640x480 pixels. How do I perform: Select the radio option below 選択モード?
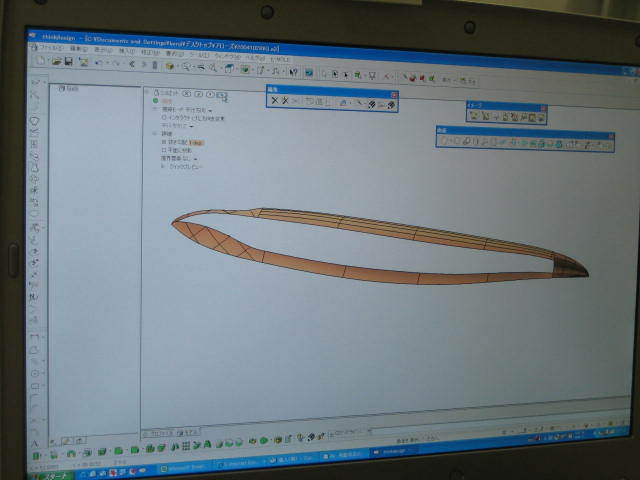164,118
